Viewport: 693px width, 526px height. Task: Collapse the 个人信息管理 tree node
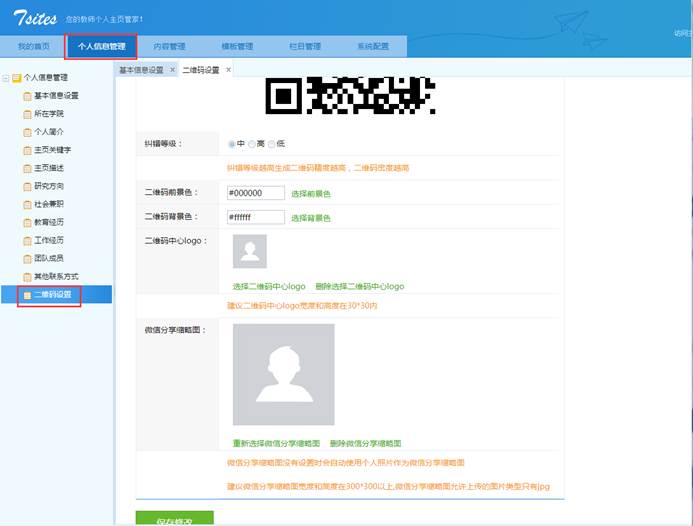(6, 78)
